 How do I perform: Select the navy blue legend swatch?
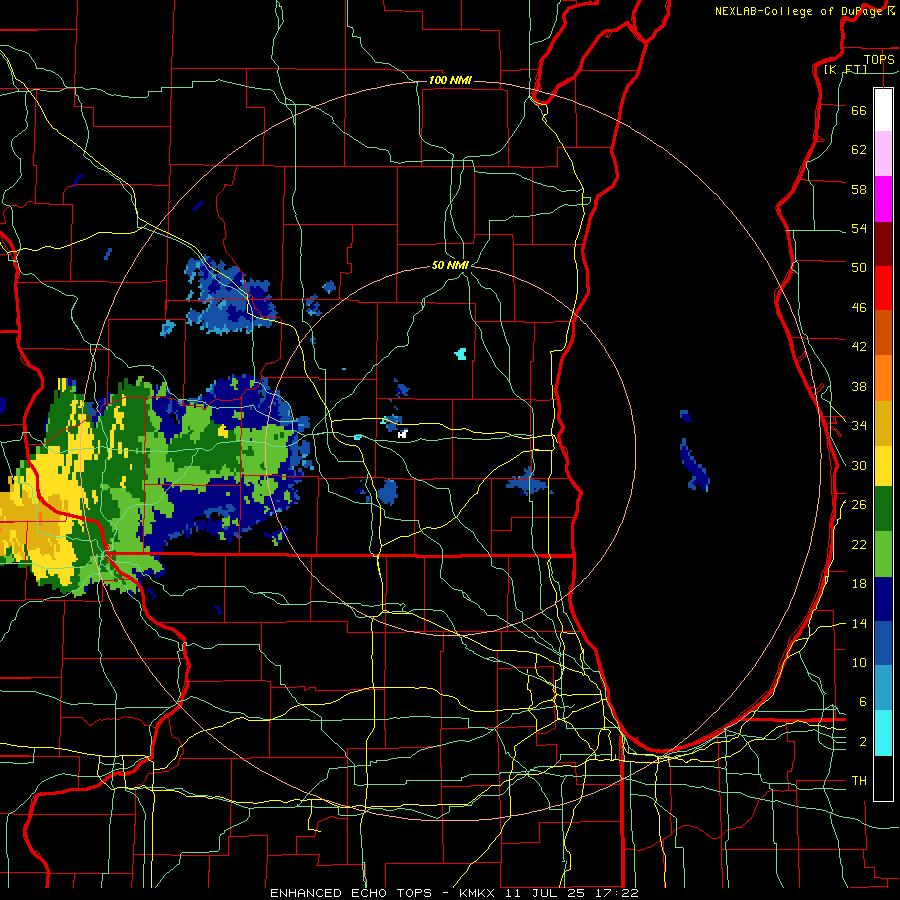[883, 599]
